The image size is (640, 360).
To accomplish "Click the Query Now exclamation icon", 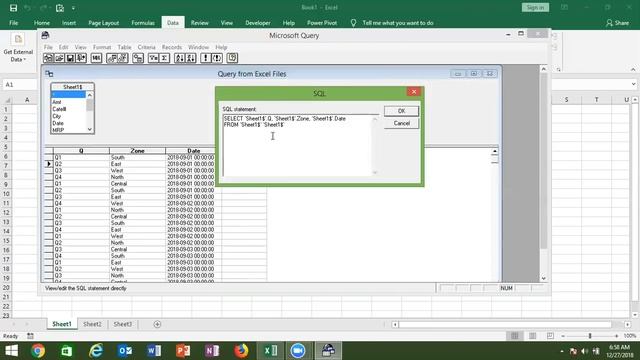I will coord(206,58).
